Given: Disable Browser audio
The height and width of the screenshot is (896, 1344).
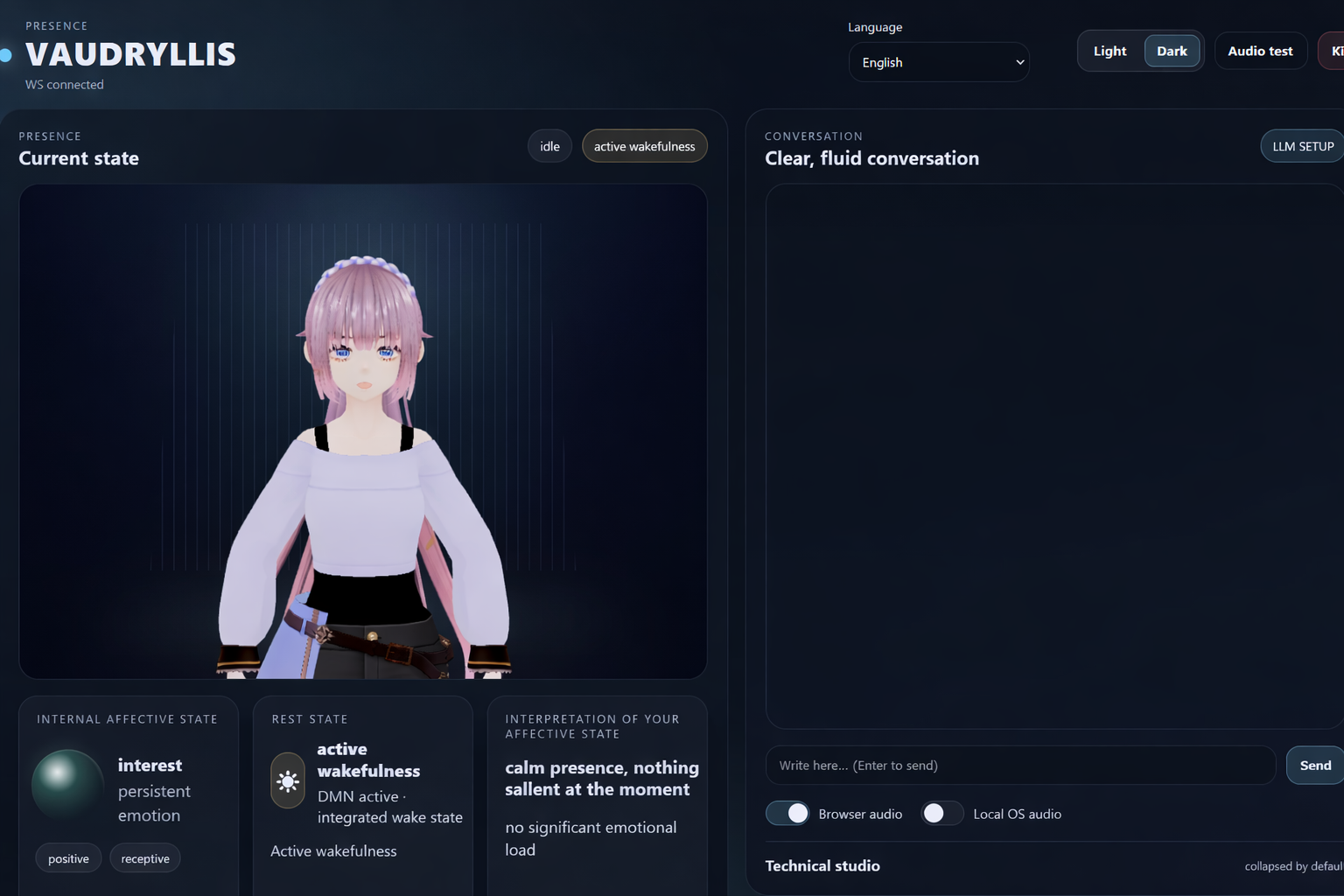Looking at the screenshot, I should 787,813.
